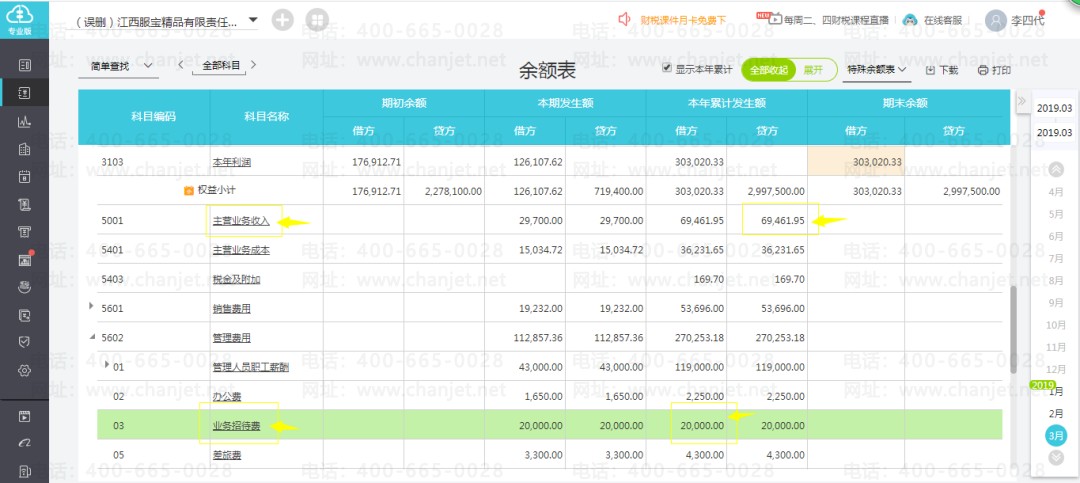
Task: Open the company name dropdown arrow
Action: tap(253, 20)
